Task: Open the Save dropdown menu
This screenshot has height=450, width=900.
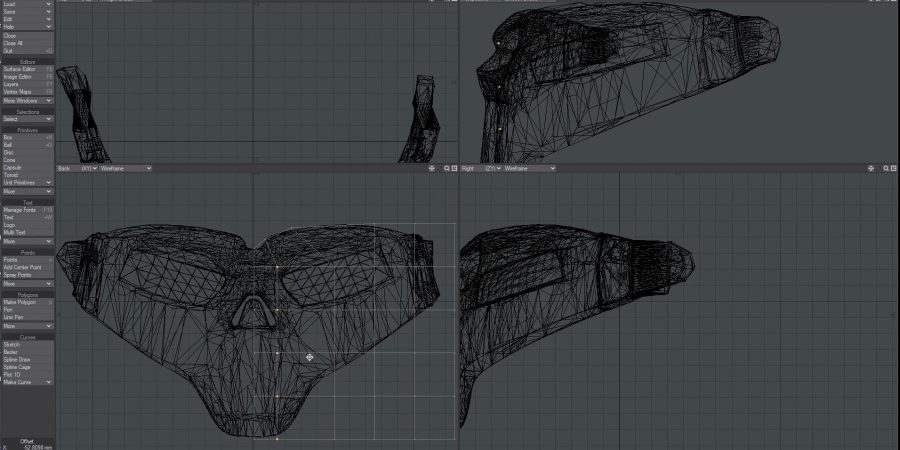Action: click(27, 11)
